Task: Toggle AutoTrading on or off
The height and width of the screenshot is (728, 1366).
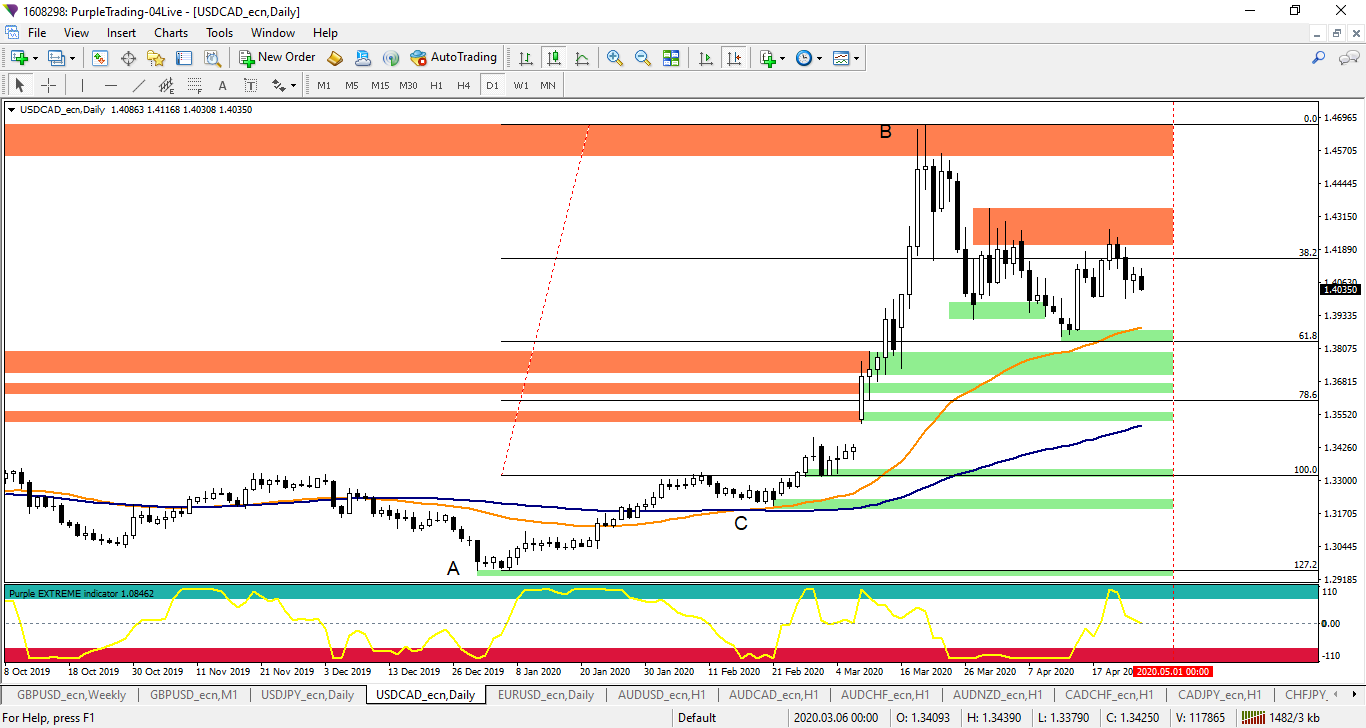Action: coord(453,58)
